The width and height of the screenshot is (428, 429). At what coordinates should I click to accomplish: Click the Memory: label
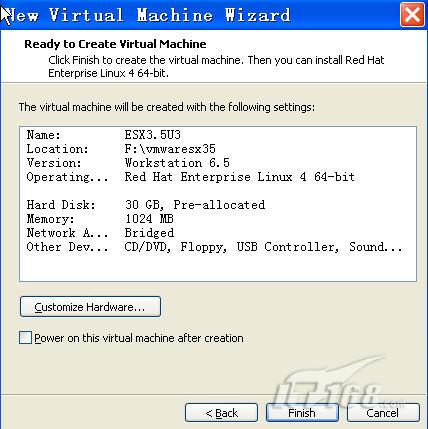51,219
